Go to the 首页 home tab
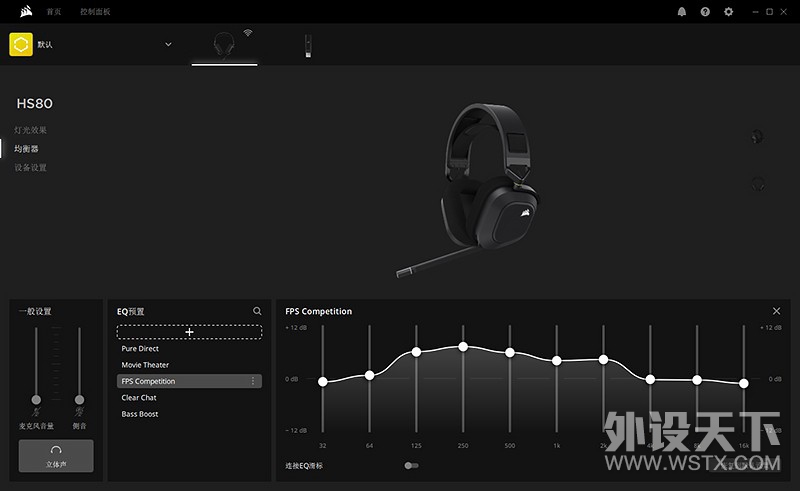Screen dimensions: 800x491 [x=54, y=12]
